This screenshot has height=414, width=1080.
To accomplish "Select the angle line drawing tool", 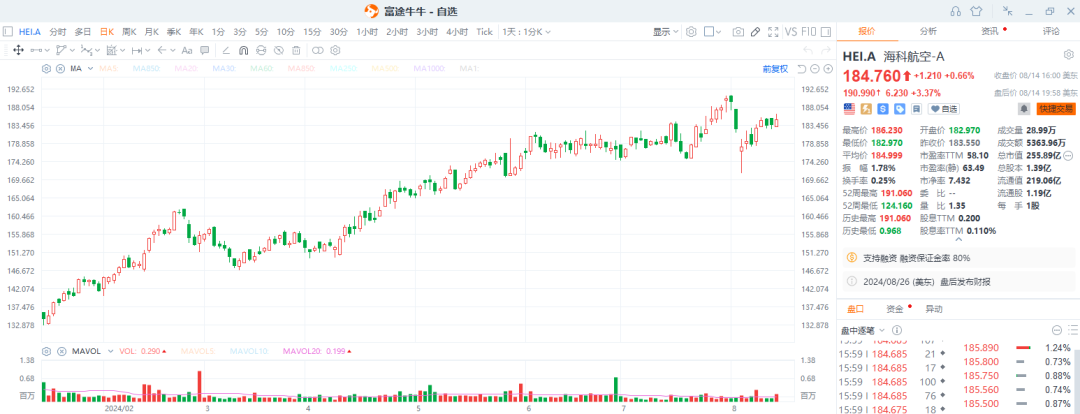I will tap(226, 50).
